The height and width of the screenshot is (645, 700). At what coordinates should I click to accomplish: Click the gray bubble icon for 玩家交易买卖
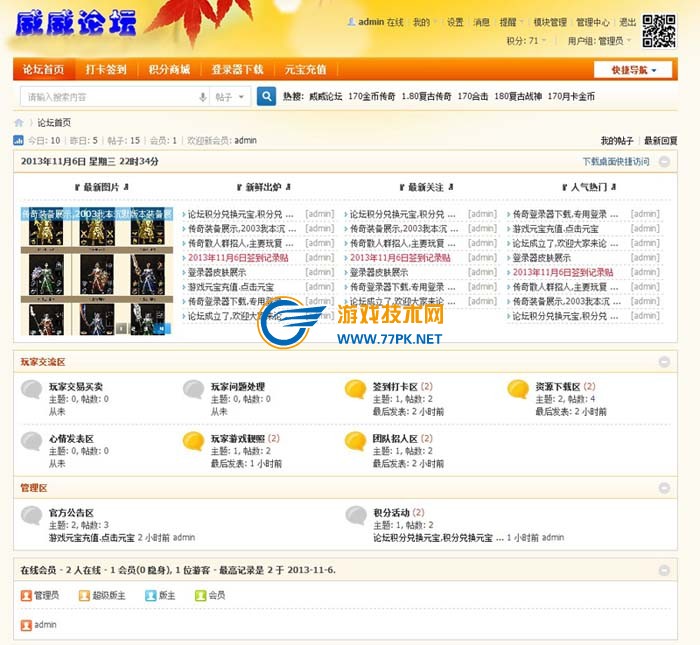click(31, 389)
